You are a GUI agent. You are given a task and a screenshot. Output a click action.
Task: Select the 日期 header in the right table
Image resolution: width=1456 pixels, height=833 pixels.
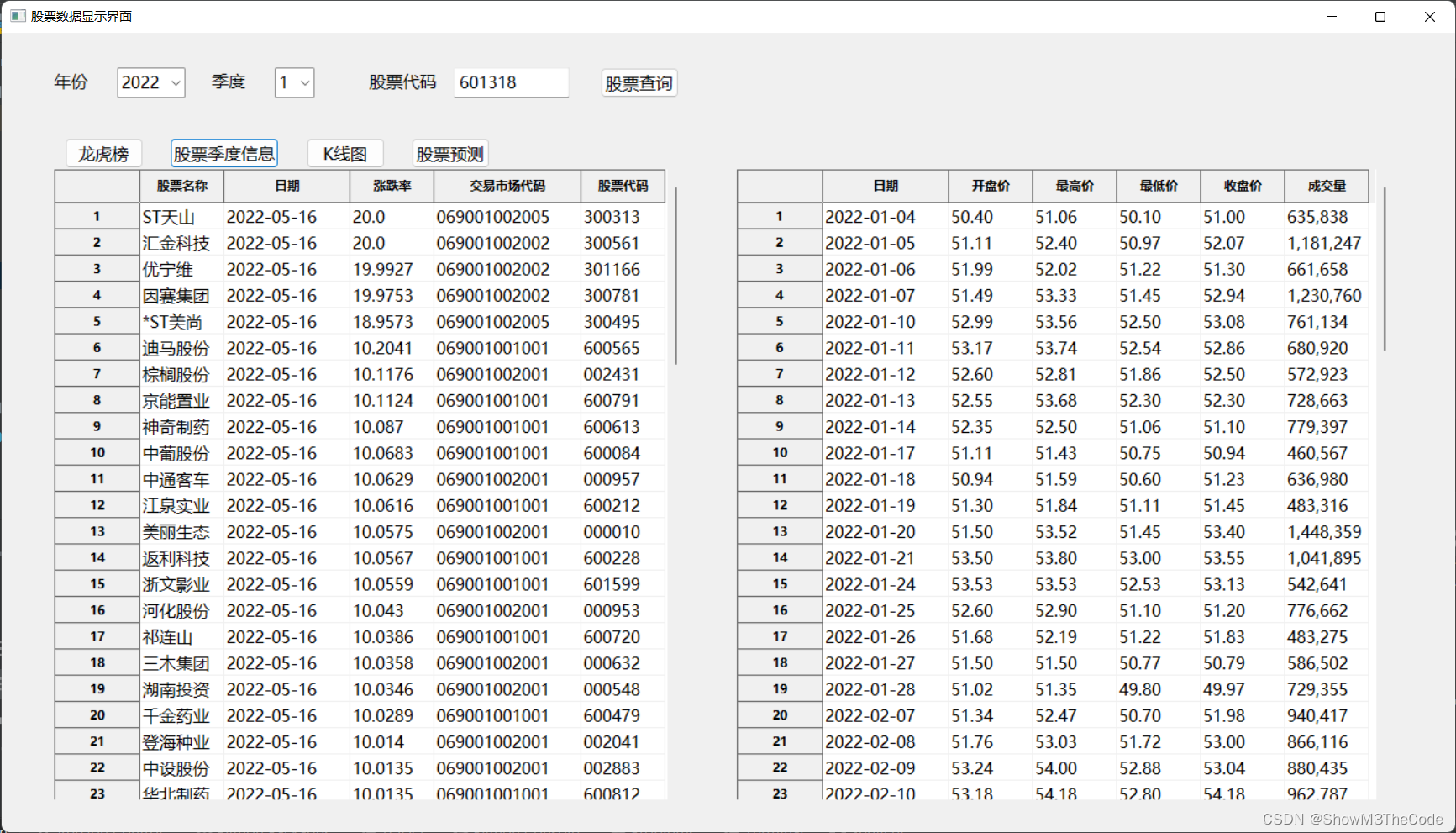point(886,186)
